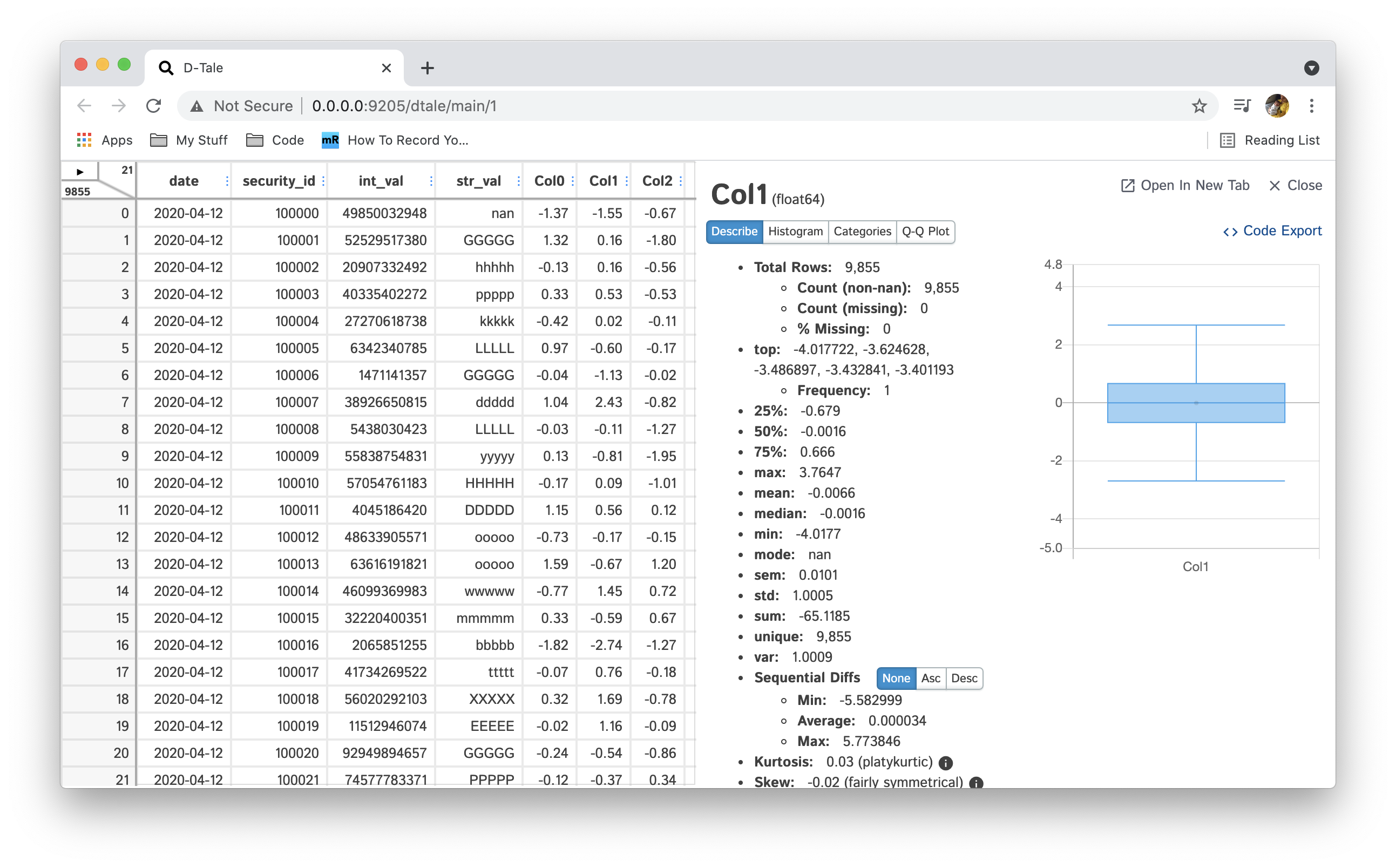Bookmark this page with the star icon
Viewport: 1396px width, 868px height.
(1199, 106)
